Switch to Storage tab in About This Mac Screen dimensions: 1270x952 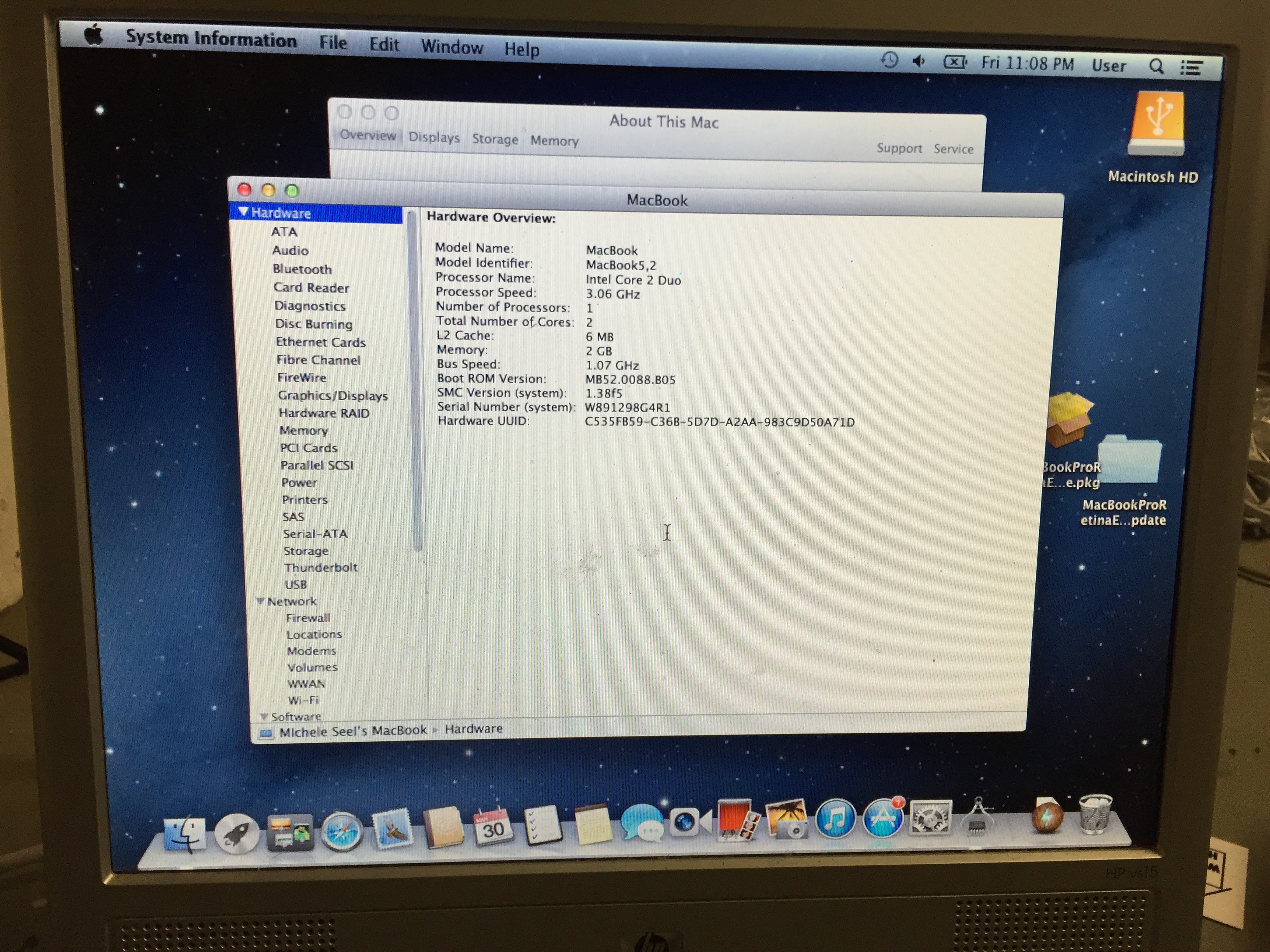[495, 140]
